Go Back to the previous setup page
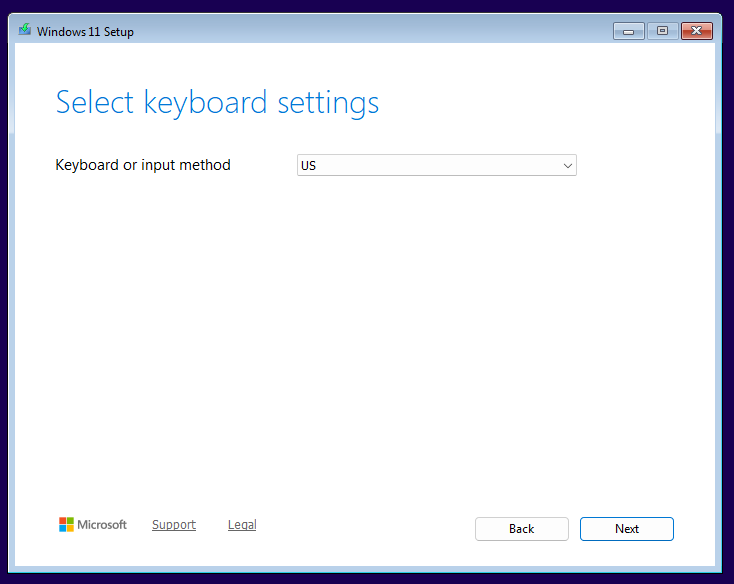 tap(521, 529)
